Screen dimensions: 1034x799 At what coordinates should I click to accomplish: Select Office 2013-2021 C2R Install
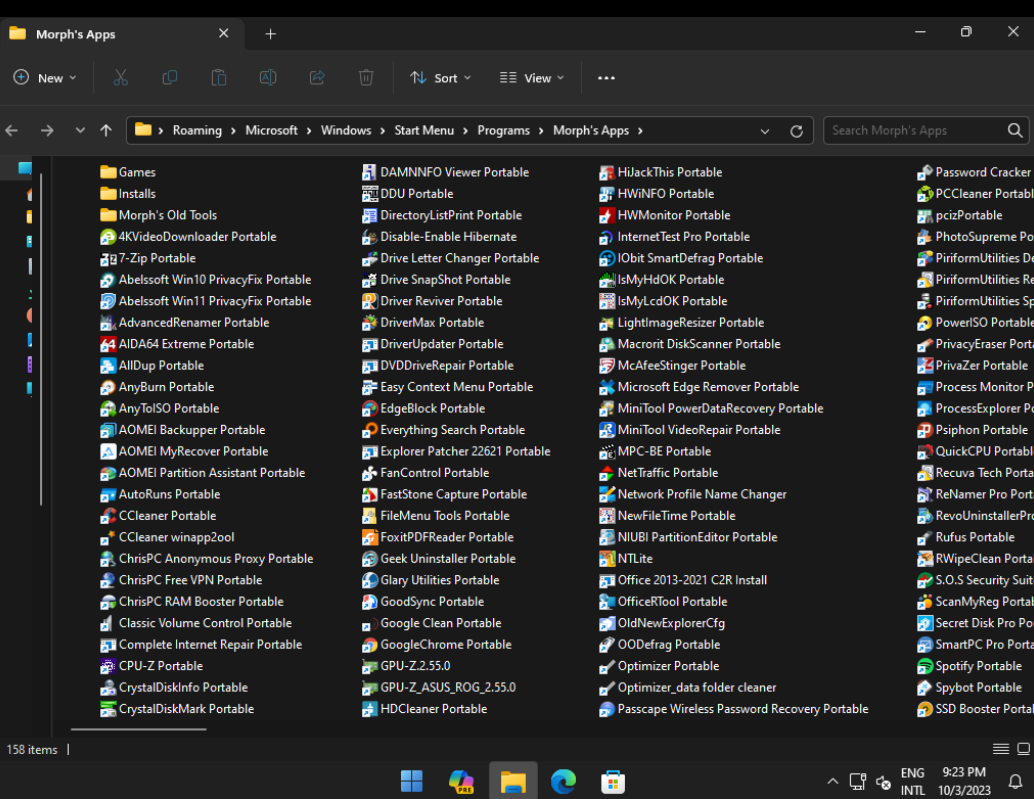click(x=683, y=580)
